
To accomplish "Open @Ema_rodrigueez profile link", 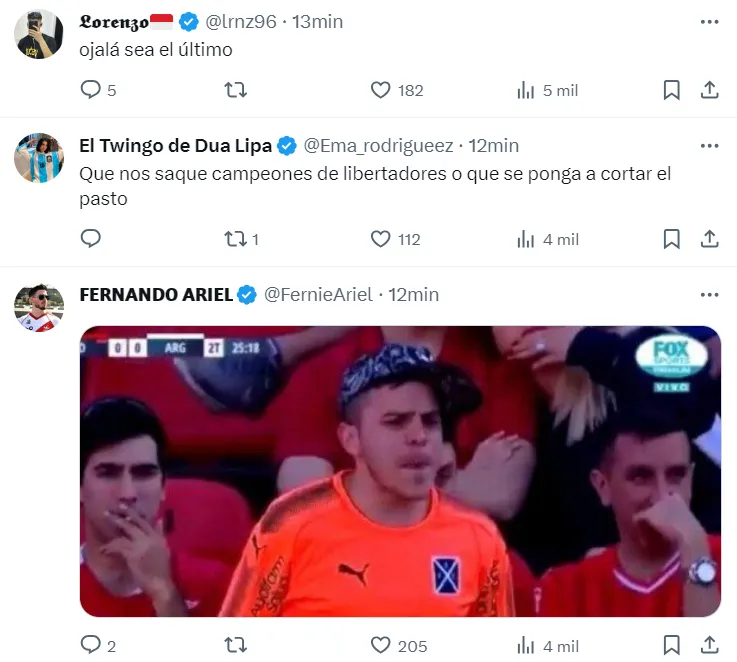I will tap(378, 146).
